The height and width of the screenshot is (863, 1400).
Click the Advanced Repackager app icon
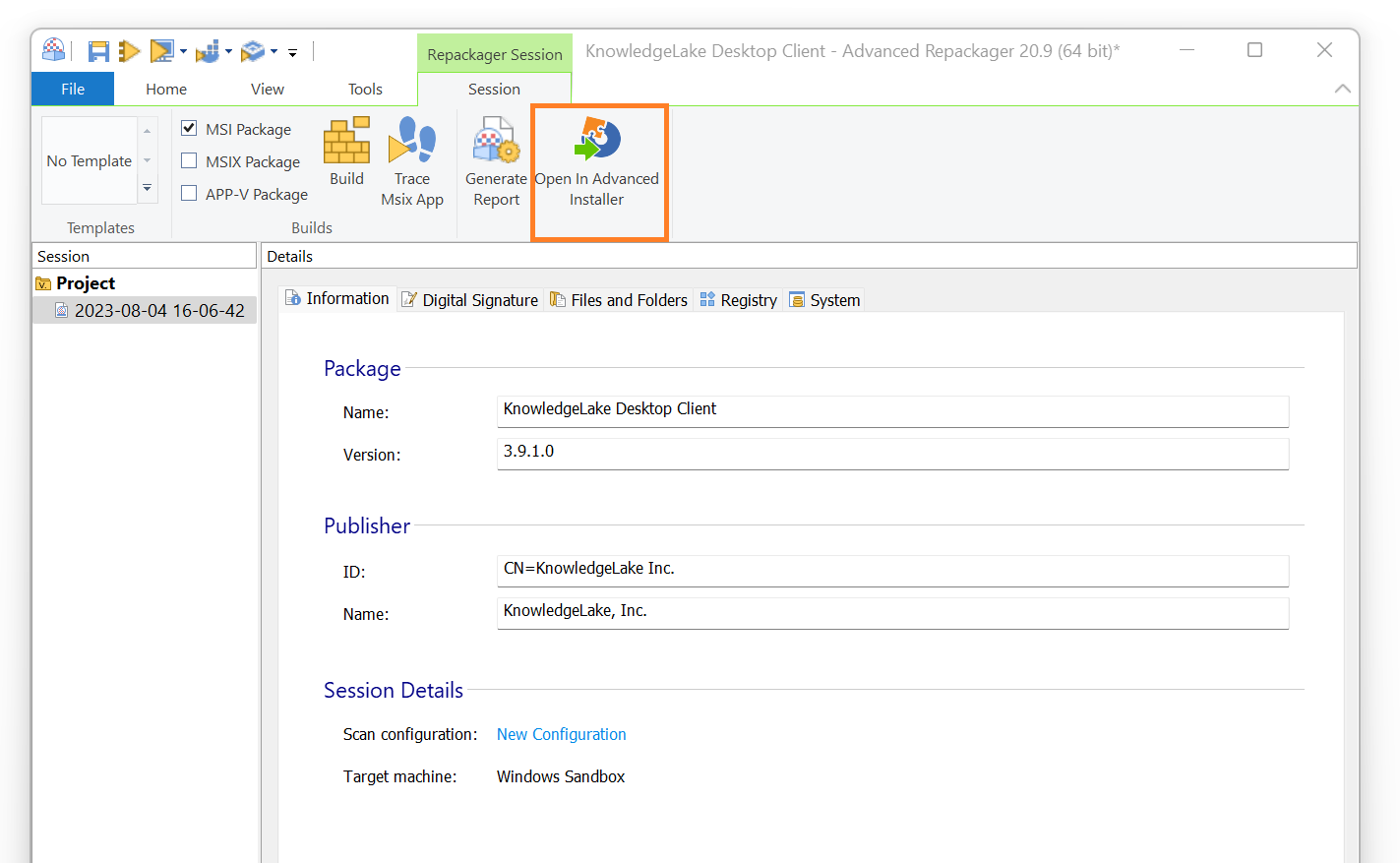click(54, 49)
